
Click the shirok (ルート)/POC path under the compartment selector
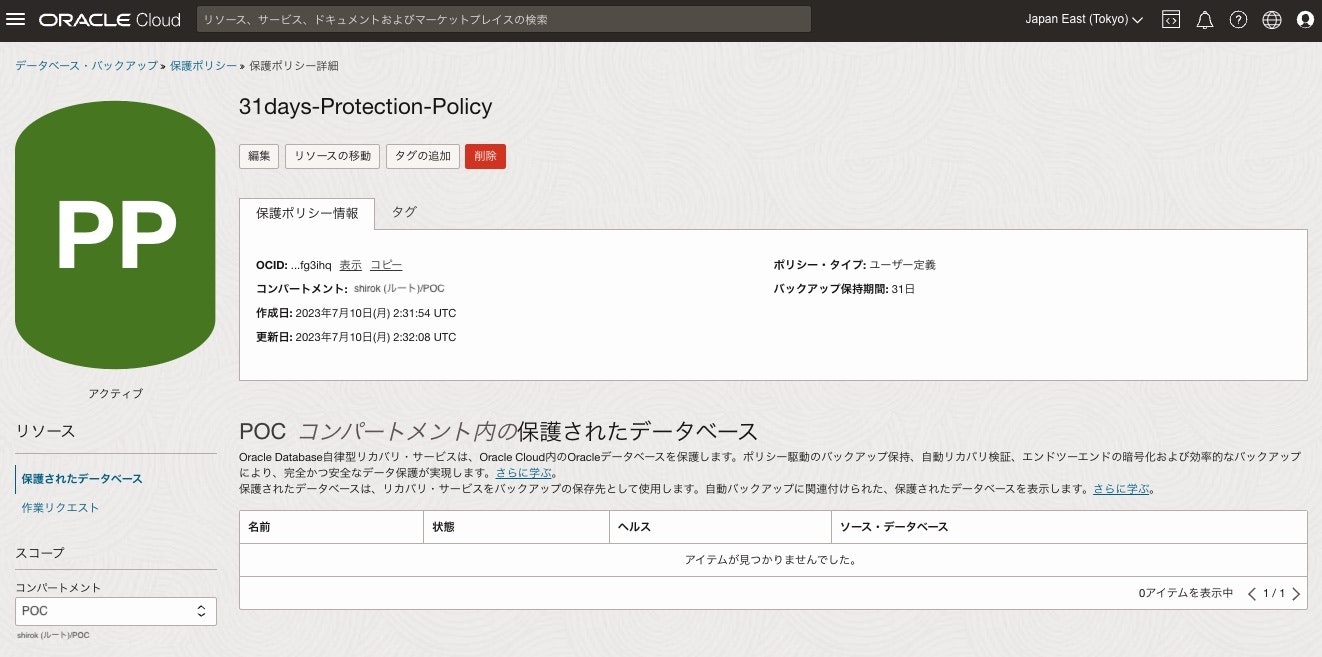52,635
